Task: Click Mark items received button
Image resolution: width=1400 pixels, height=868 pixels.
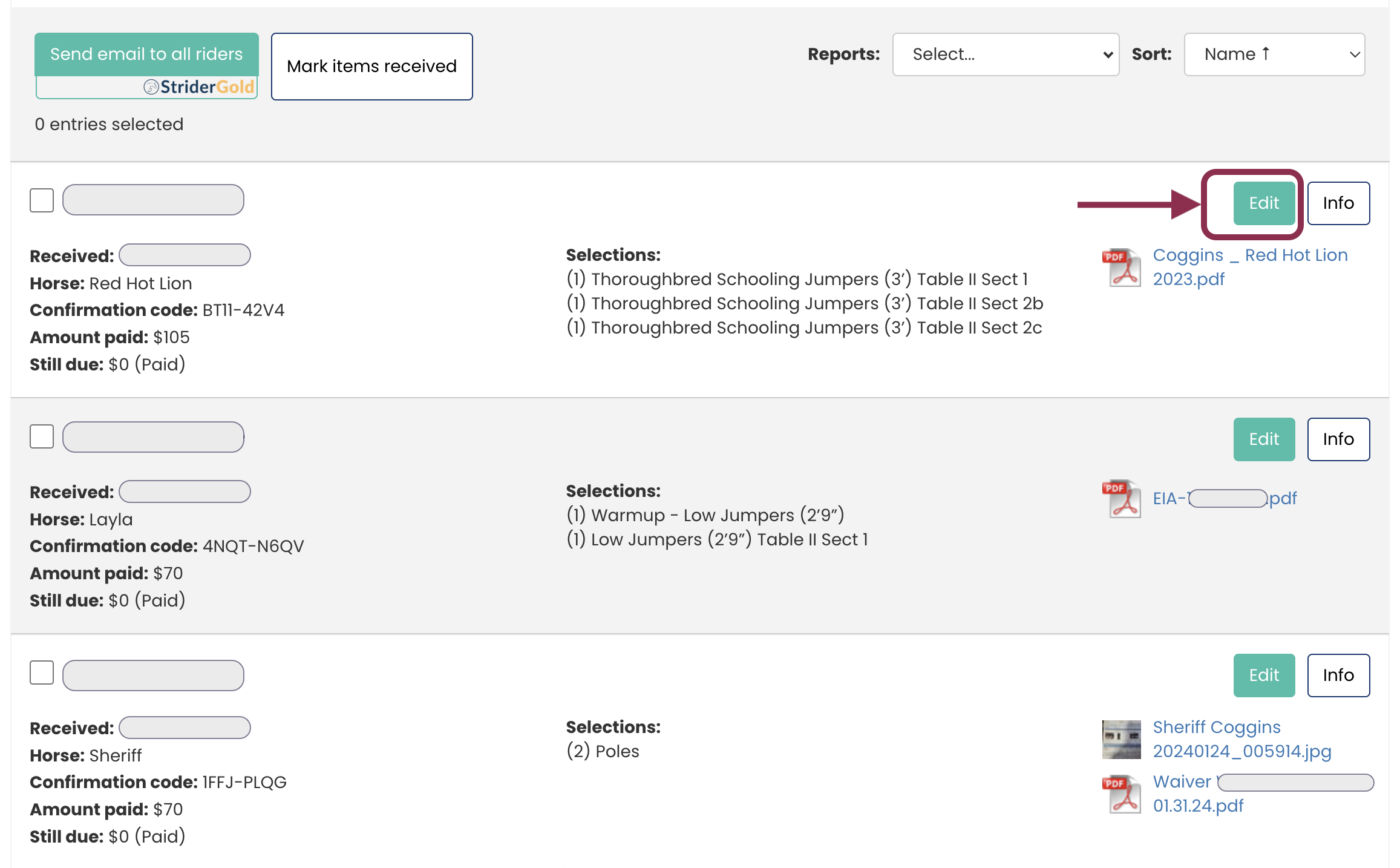Action: coord(371,67)
